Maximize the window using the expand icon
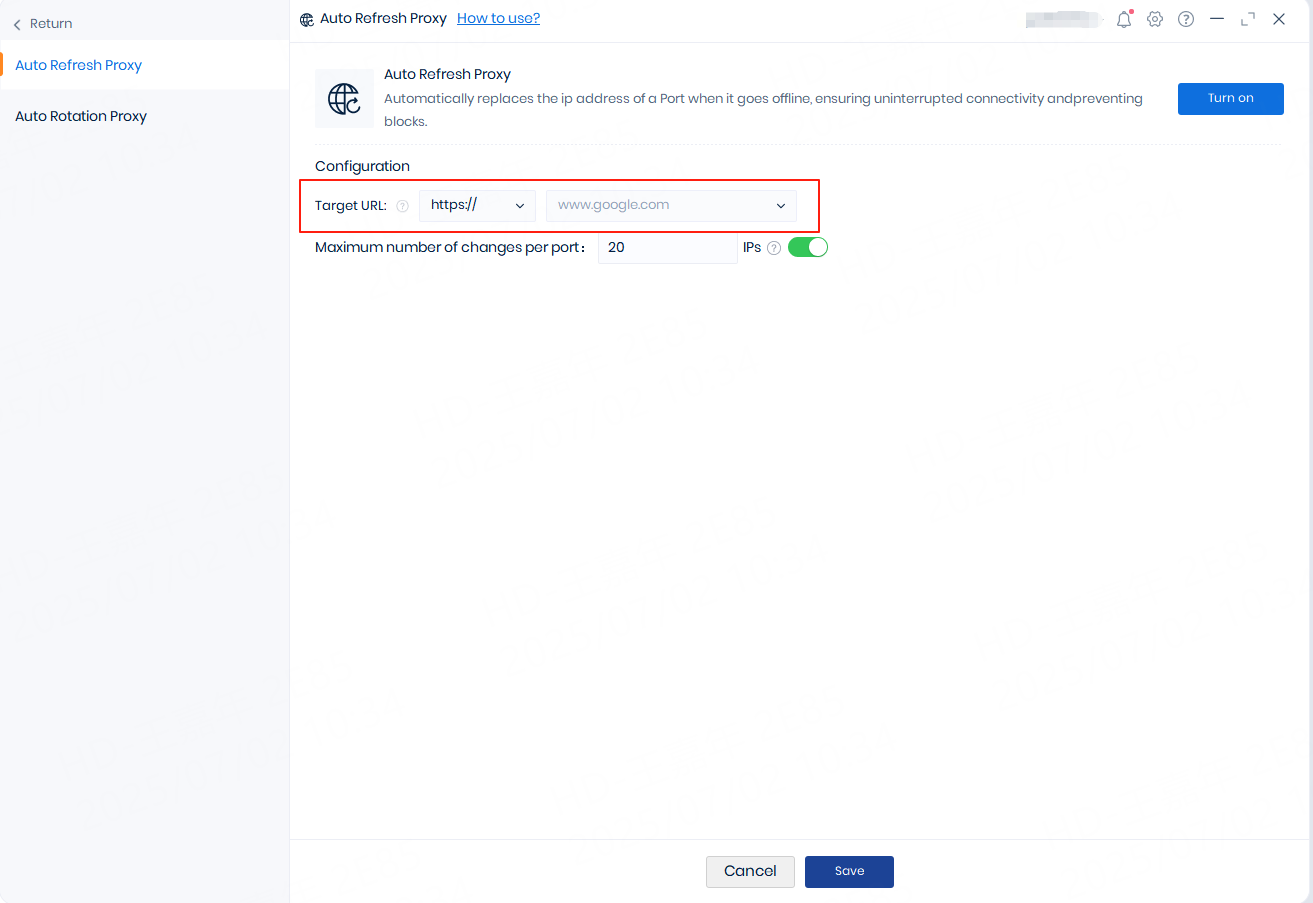This screenshot has width=1313, height=903. pos(1247,19)
